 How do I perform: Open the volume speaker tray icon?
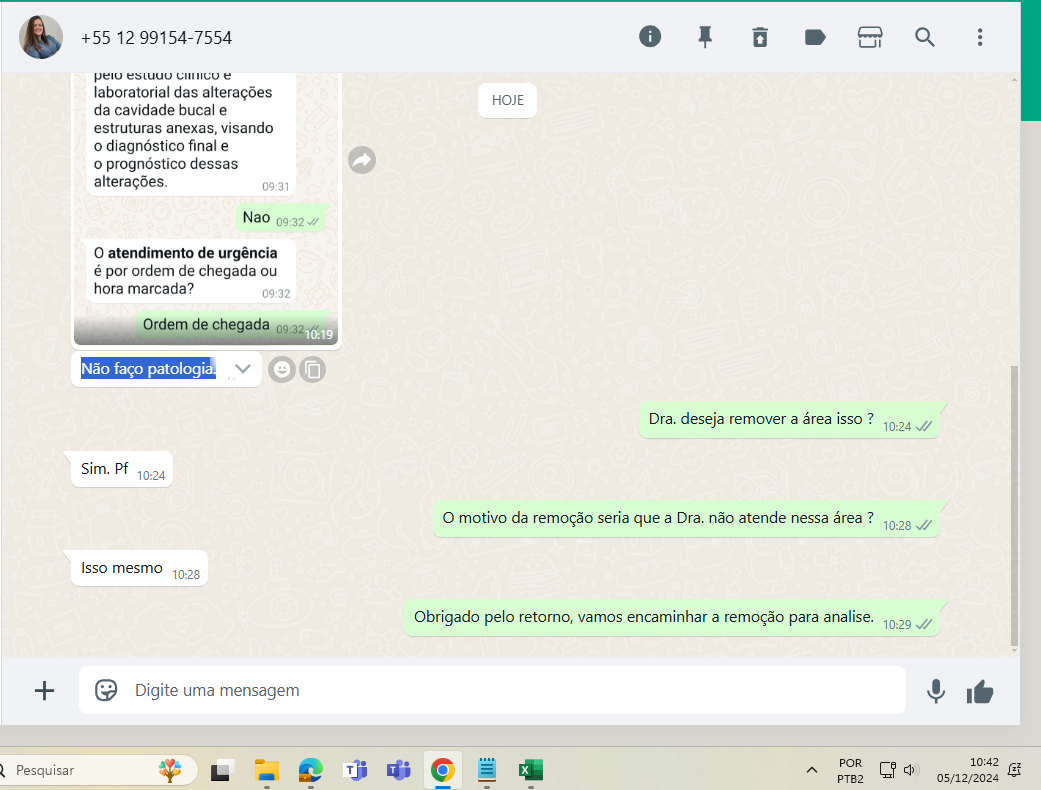pyautogui.click(x=910, y=770)
